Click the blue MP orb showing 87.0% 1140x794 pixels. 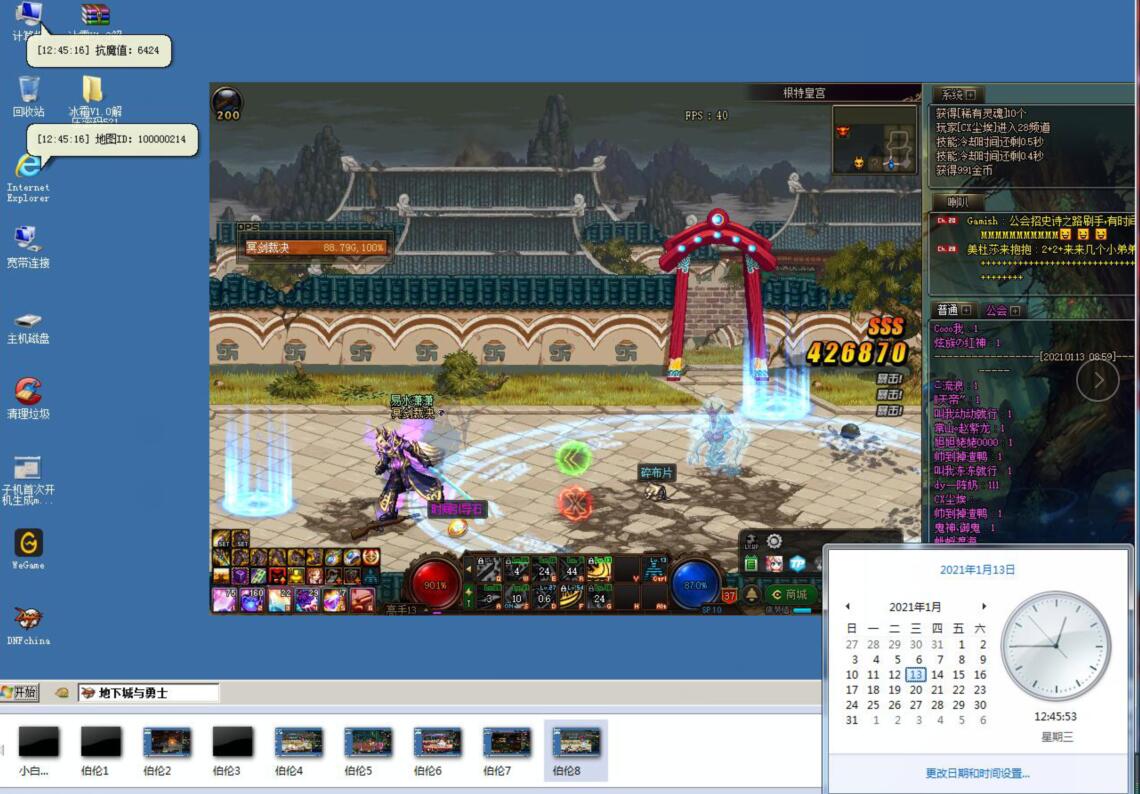pyautogui.click(x=696, y=583)
